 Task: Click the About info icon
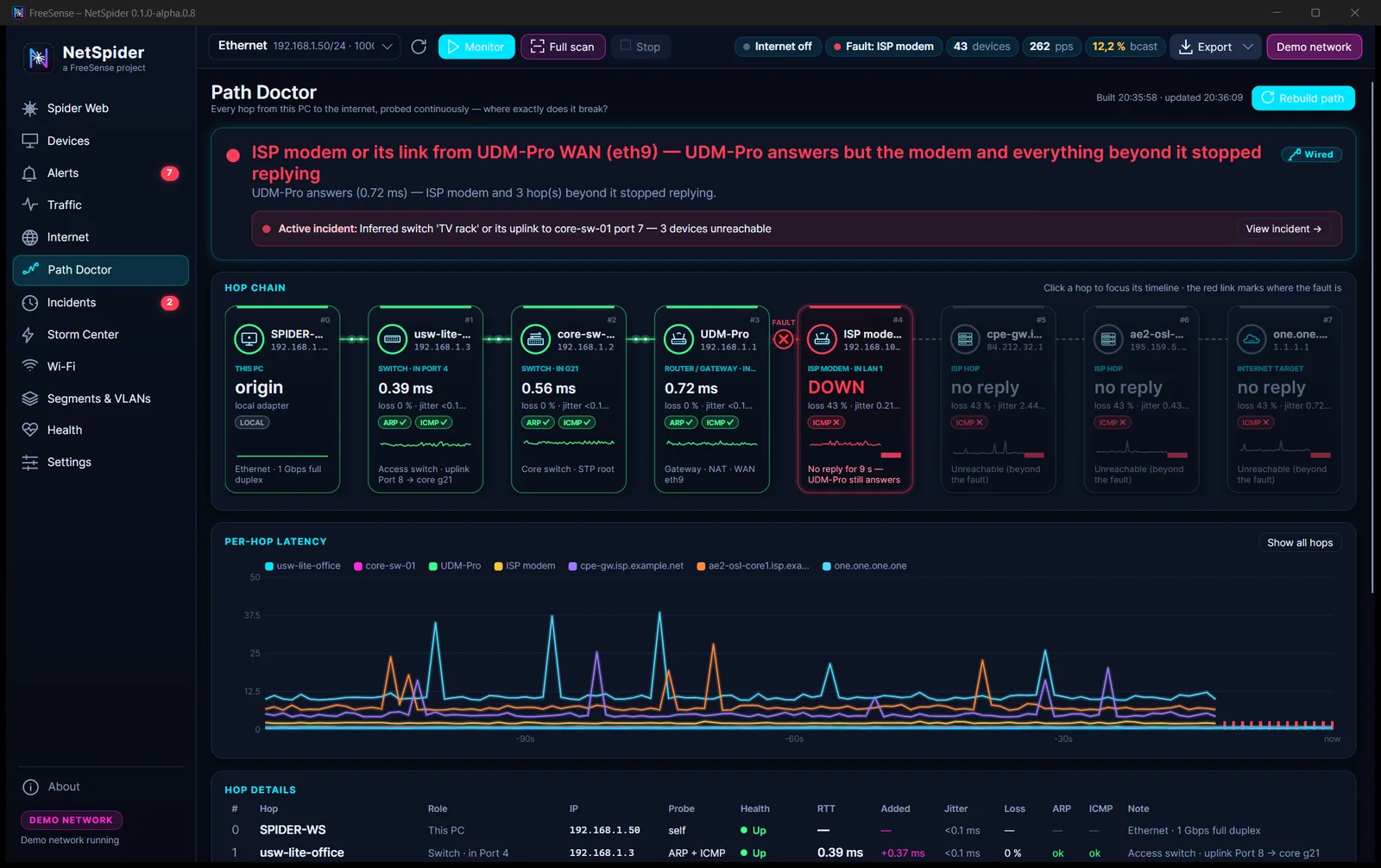coord(30,787)
